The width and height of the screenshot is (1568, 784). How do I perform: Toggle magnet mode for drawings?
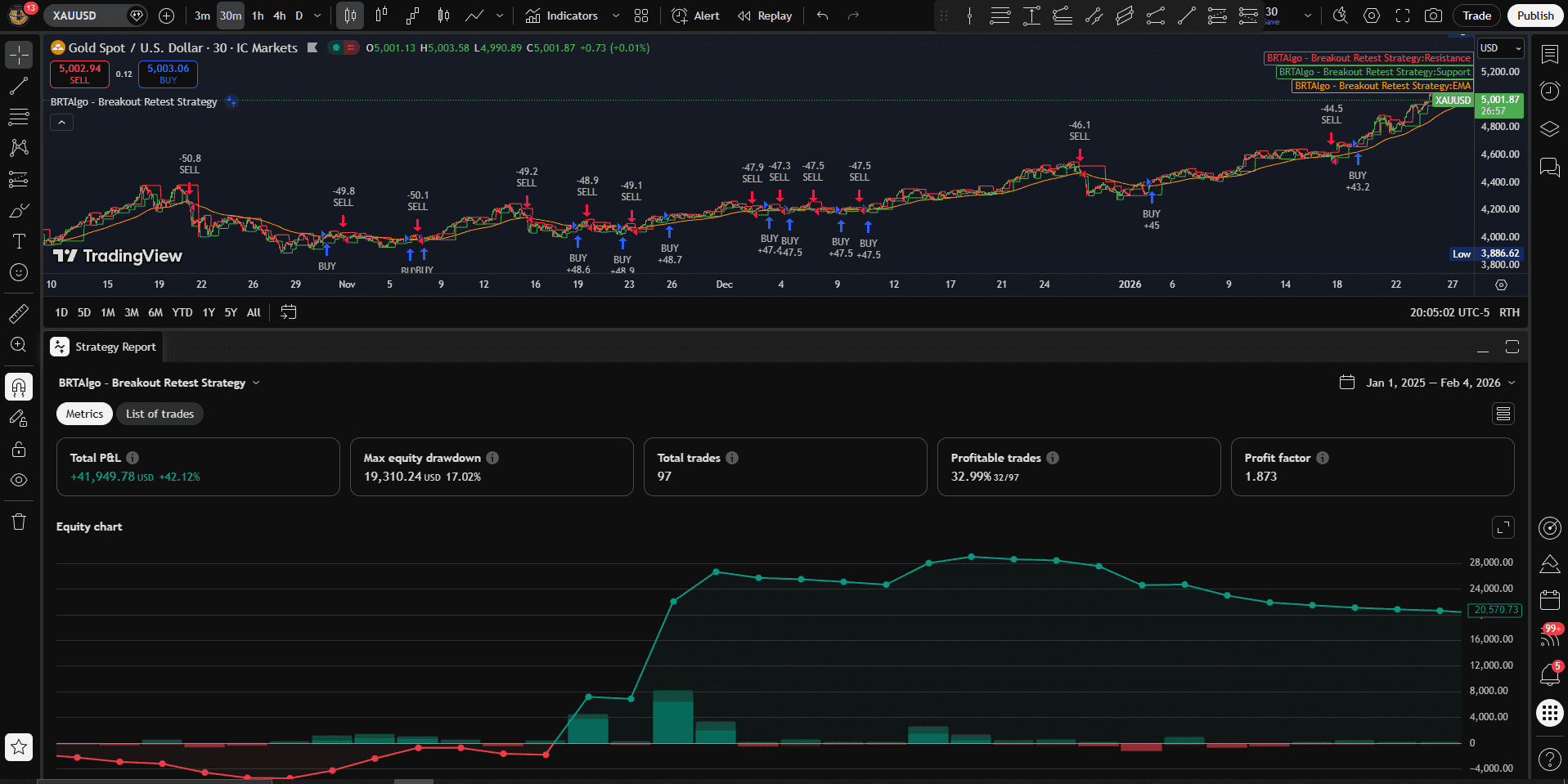point(19,387)
